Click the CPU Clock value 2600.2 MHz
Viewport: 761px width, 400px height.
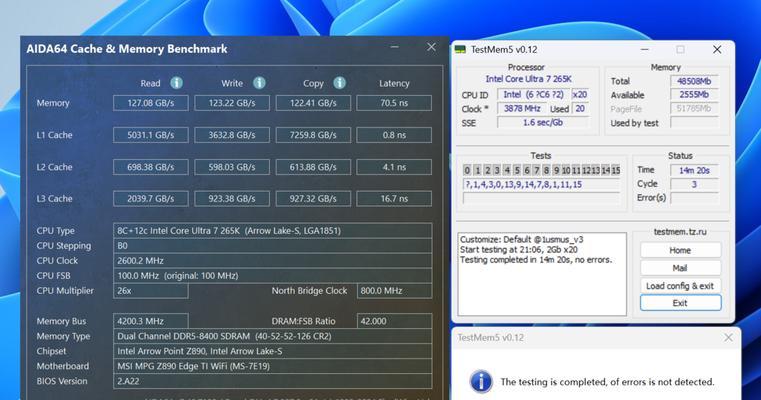click(273, 261)
